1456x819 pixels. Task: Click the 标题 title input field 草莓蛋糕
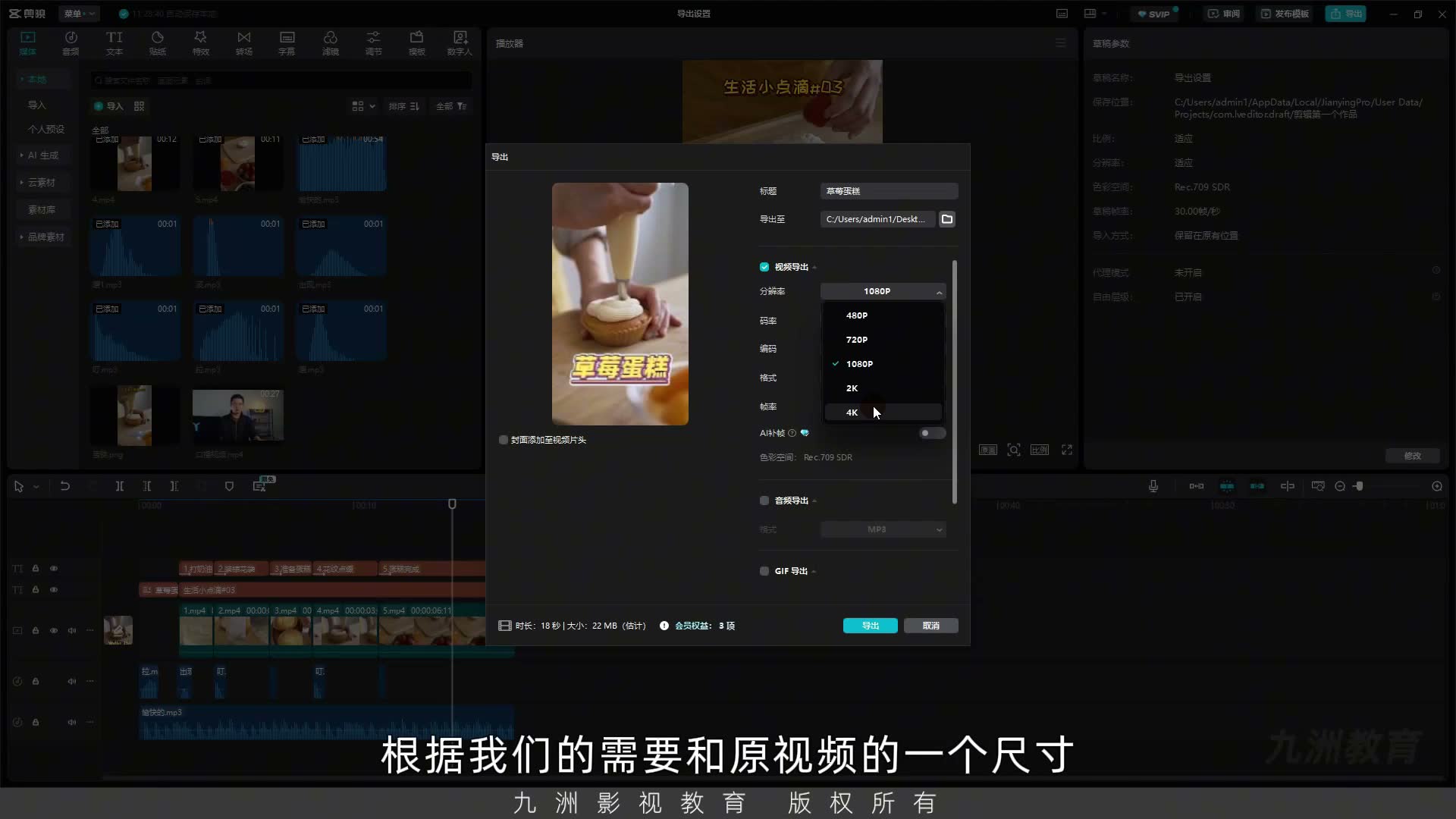889,191
